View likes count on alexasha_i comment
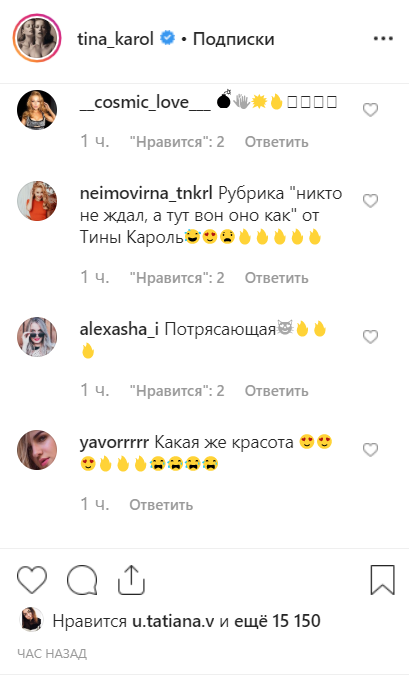The width and height of the screenshot is (409, 685). coord(177,391)
